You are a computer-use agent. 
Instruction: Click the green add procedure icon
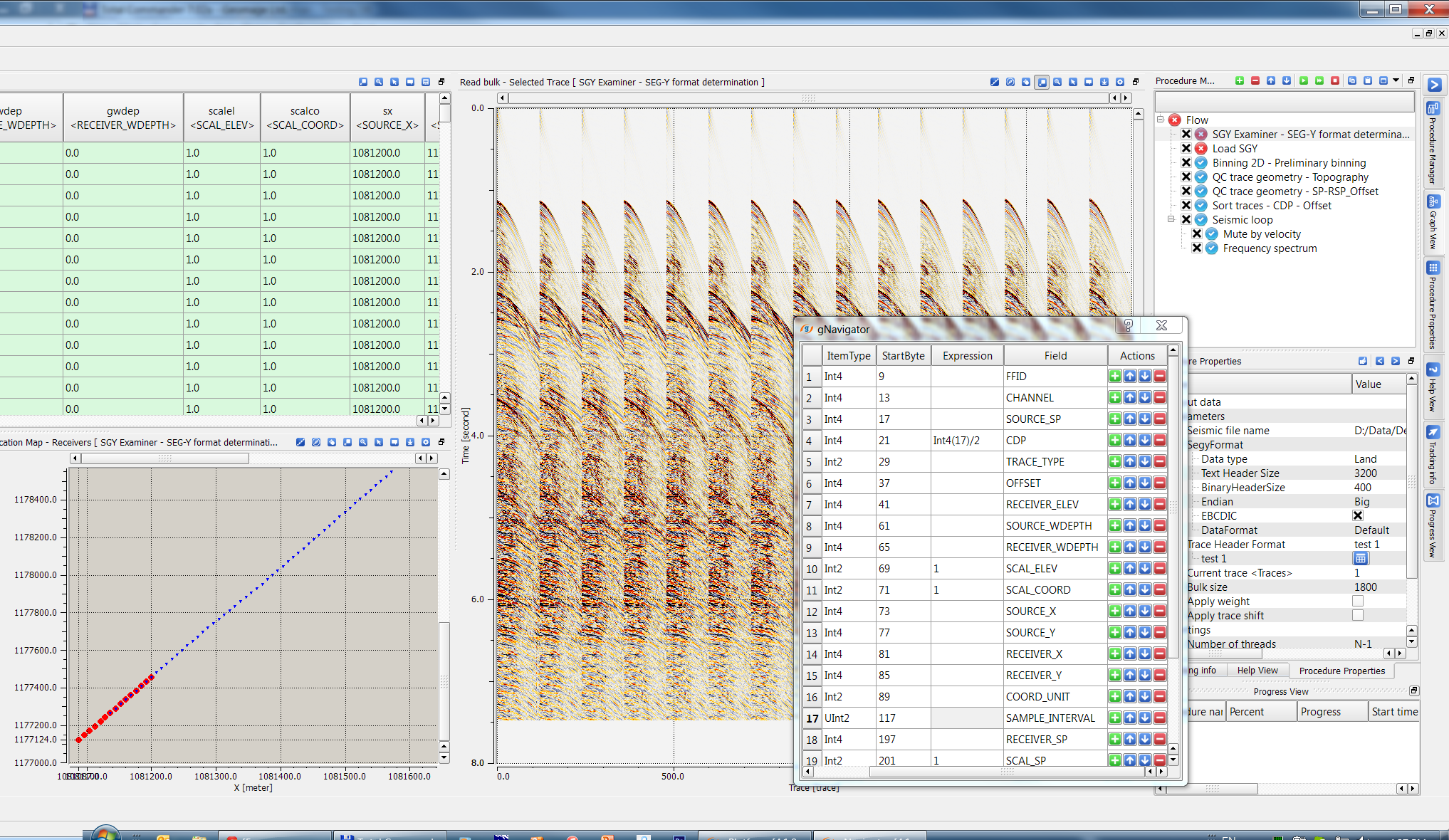pyautogui.click(x=1240, y=81)
